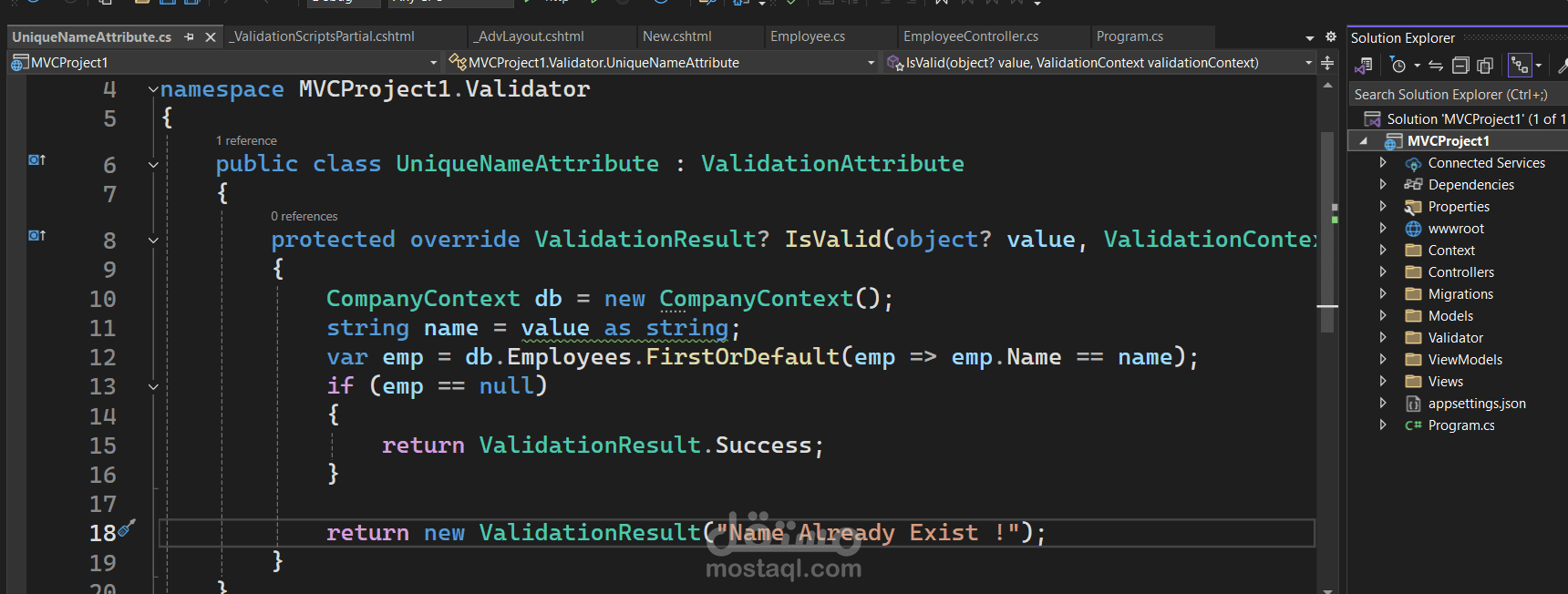Expand the Views folder
This screenshot has height=594, width=1568.
tap(1383, 381)
